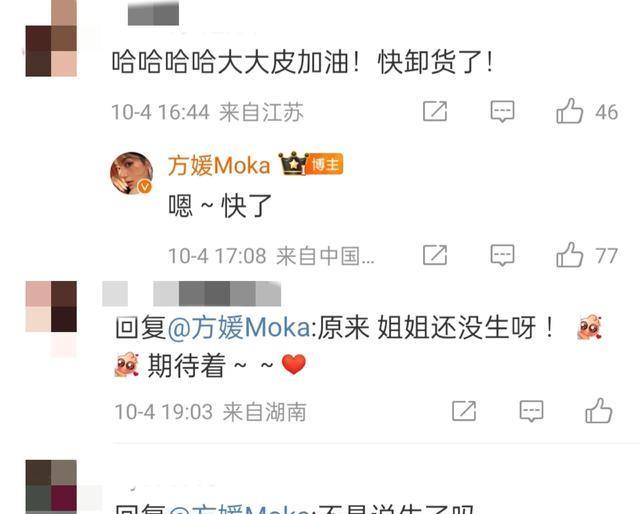The height and width of the screenshot is (514, 640).
Task: Open 方媛Moka's profile avatar
Action: 131,173
